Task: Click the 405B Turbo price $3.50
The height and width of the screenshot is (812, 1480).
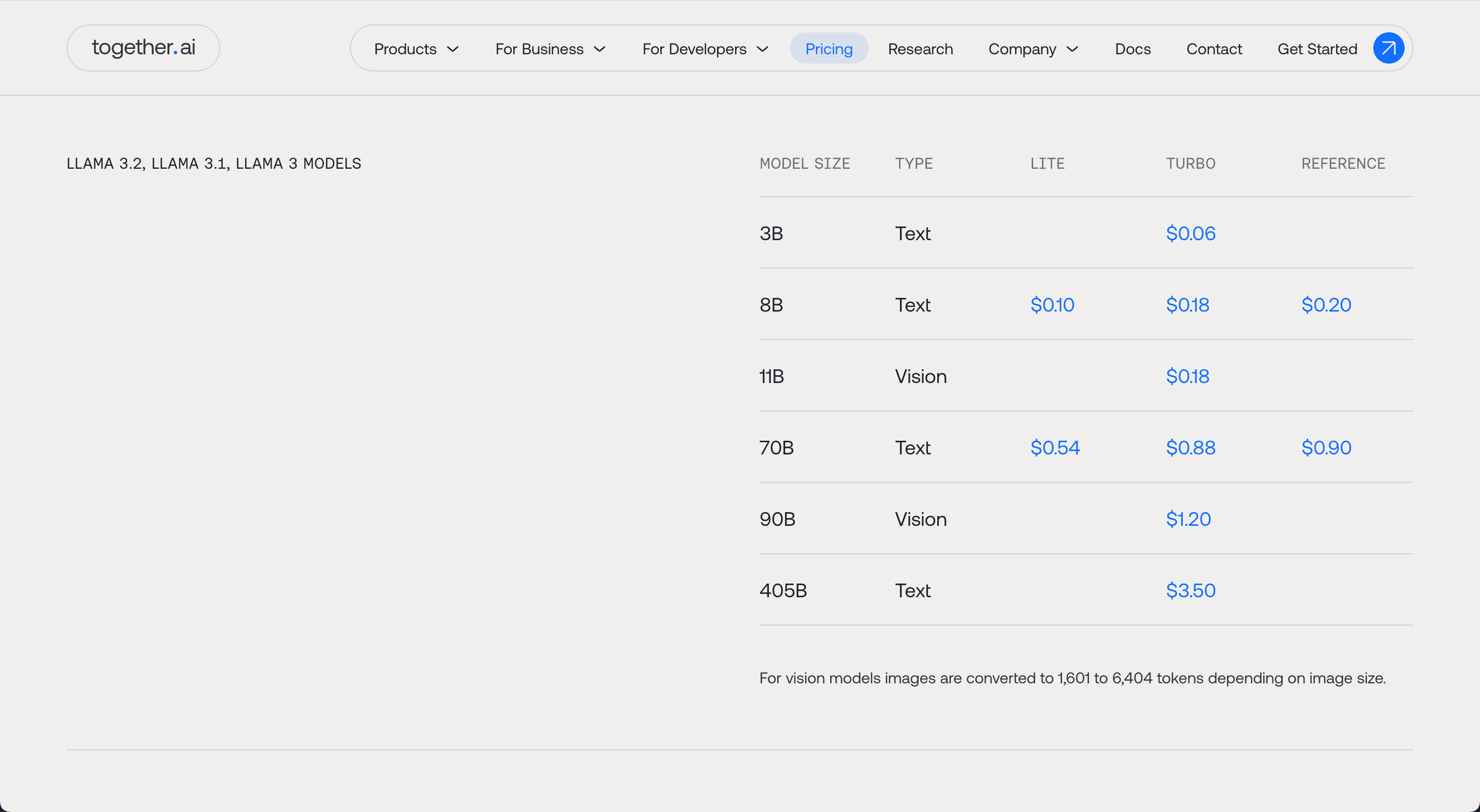Action: [x=1190, y=590]
